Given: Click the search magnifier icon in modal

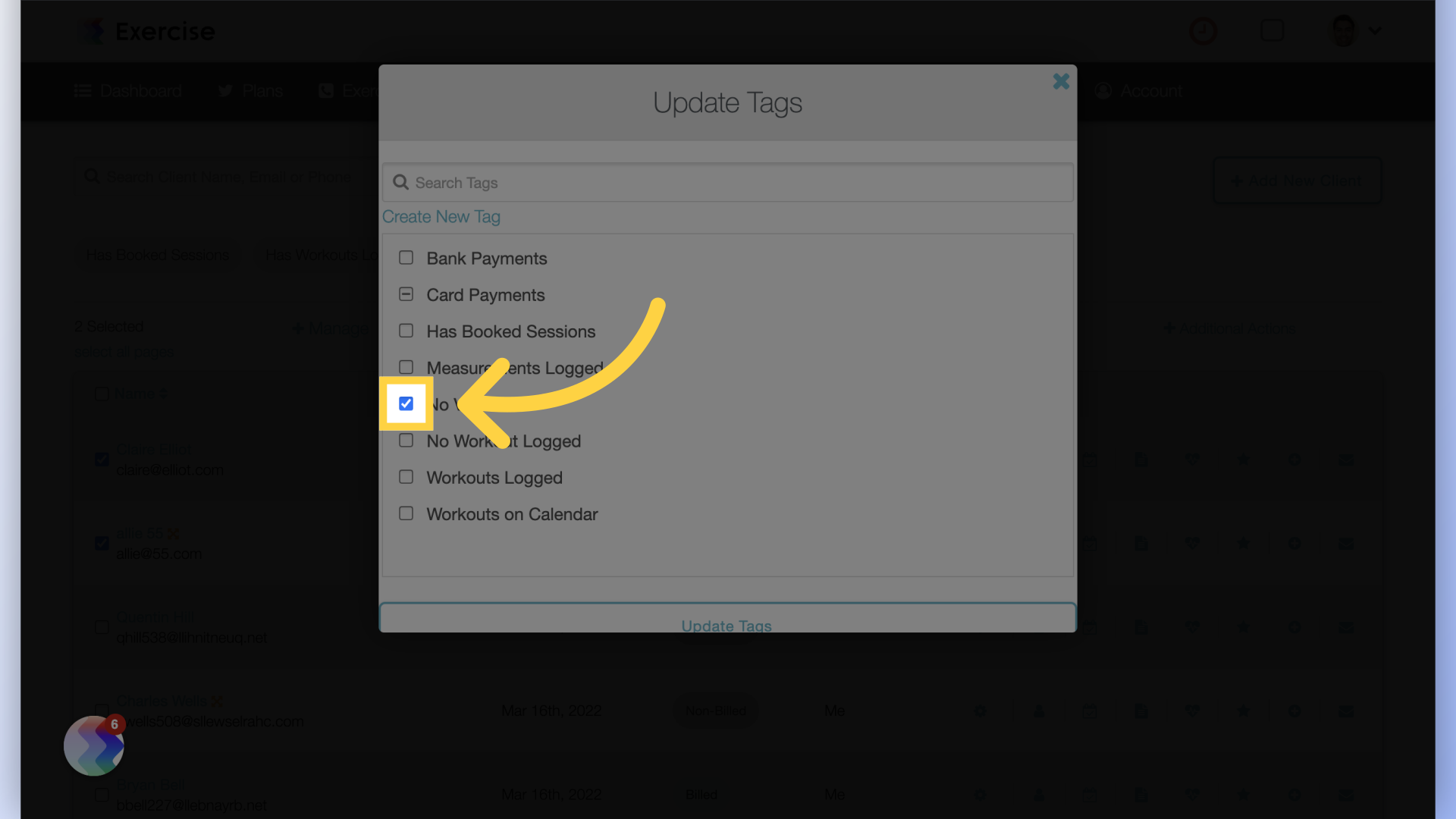Looking at the screenshot, I should [x=401, y=181].
